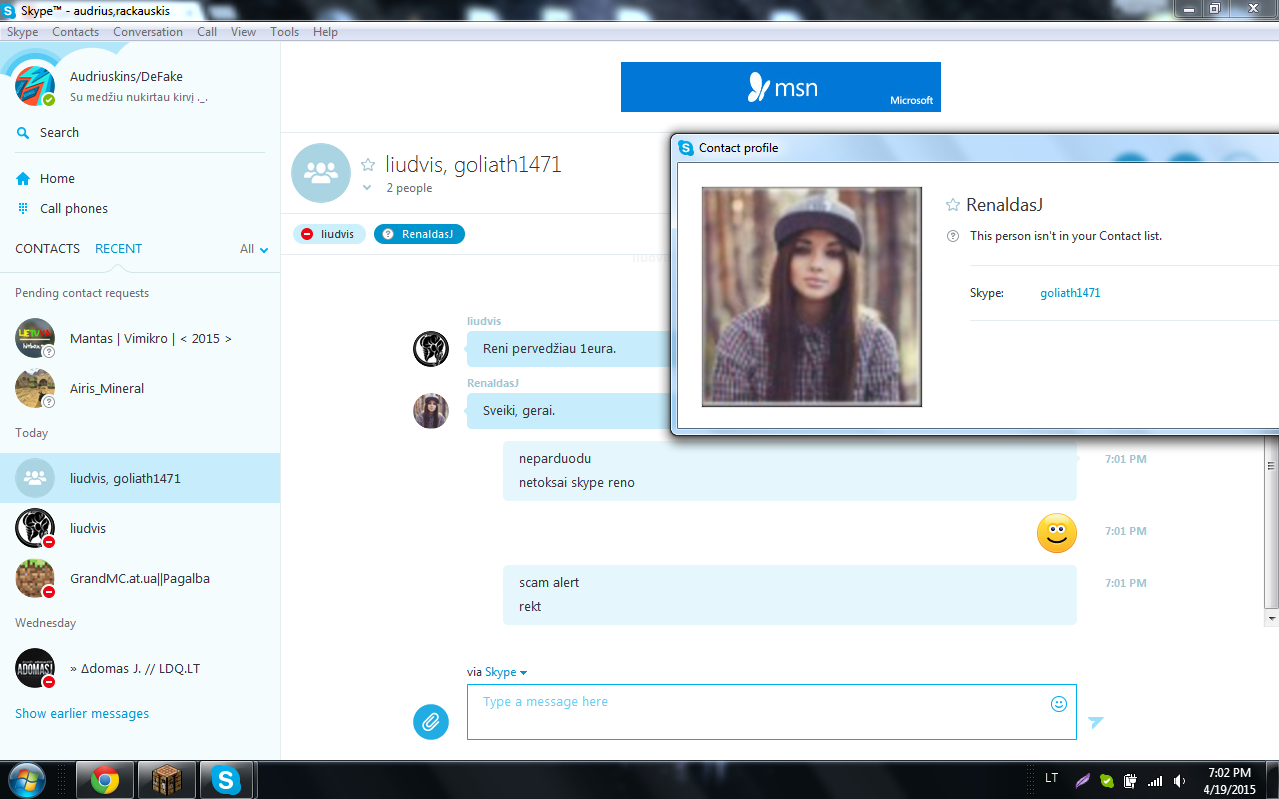Image resolution: width=1279 pixels, height=799 pixels.
Task: Click the goliath1471 Skype name link
Action: pos(1070,294)
